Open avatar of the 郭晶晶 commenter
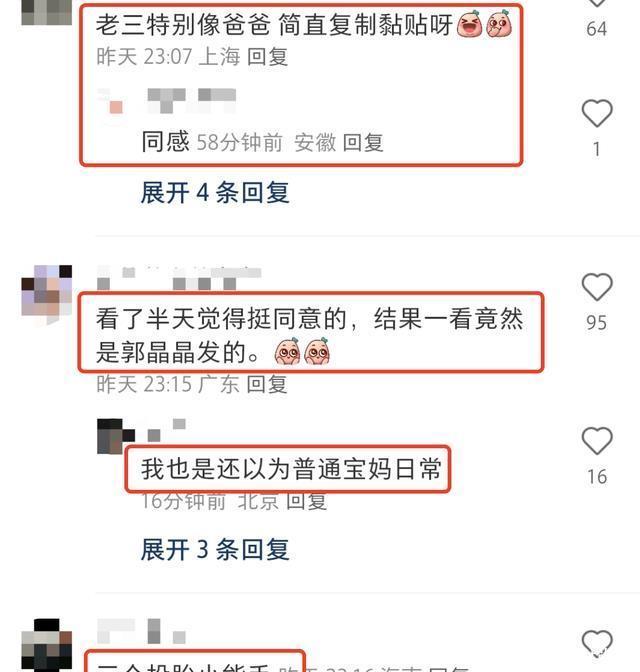 click(47, 291)
